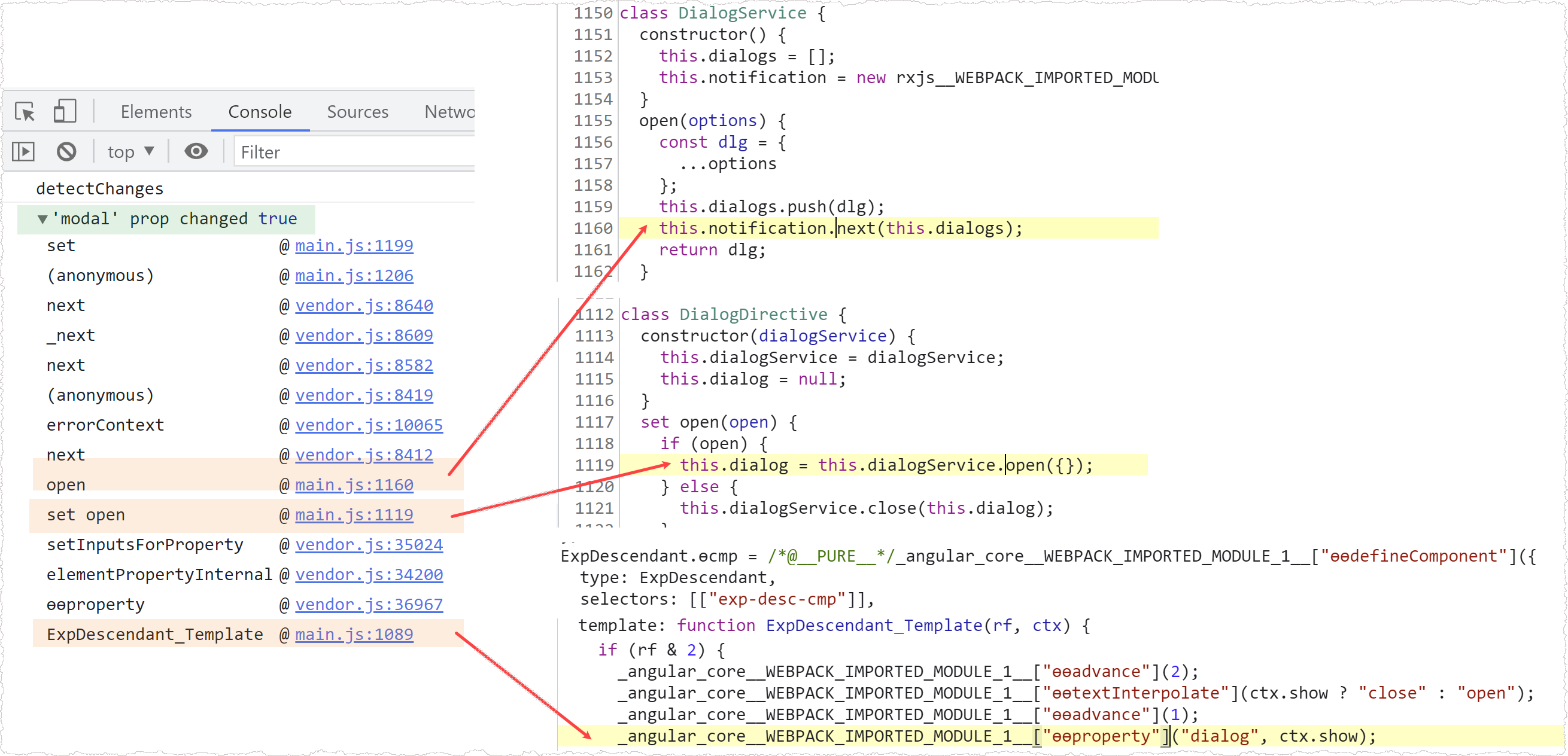Screen dimensions: 1568x756
Task: Open link main.js:1206
Action: (x=354, y=276)
